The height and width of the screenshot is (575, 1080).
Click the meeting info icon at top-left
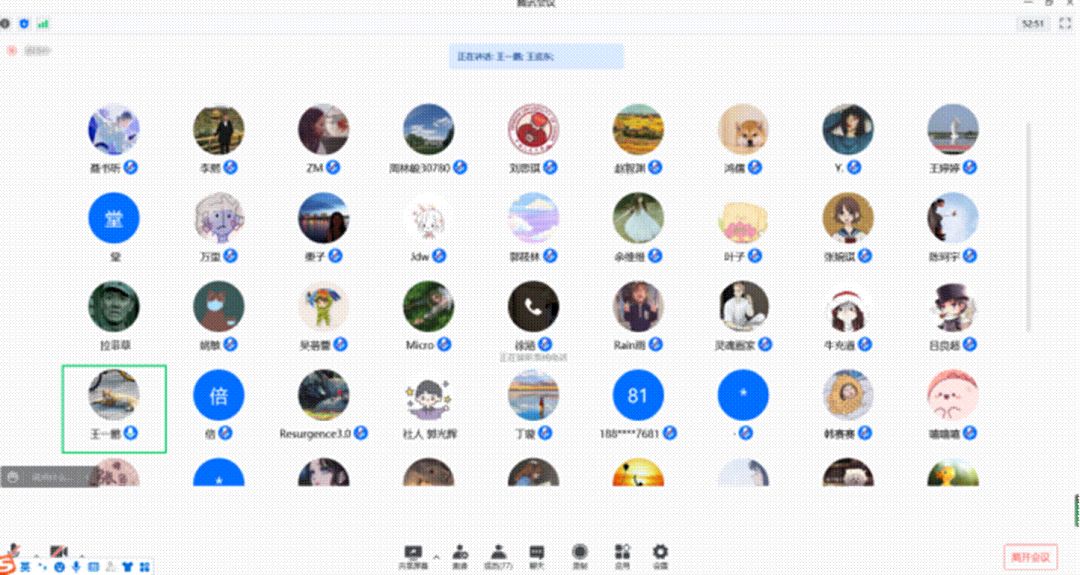point(5,23)
